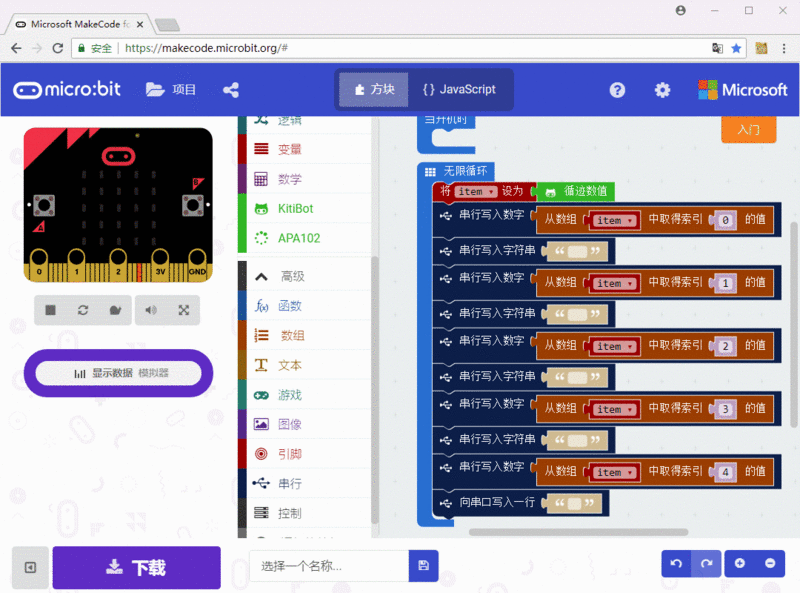Toggle simulator slow-motion icon
The height and width of the screenshot is (593, 800).
[x=115, y=310]
